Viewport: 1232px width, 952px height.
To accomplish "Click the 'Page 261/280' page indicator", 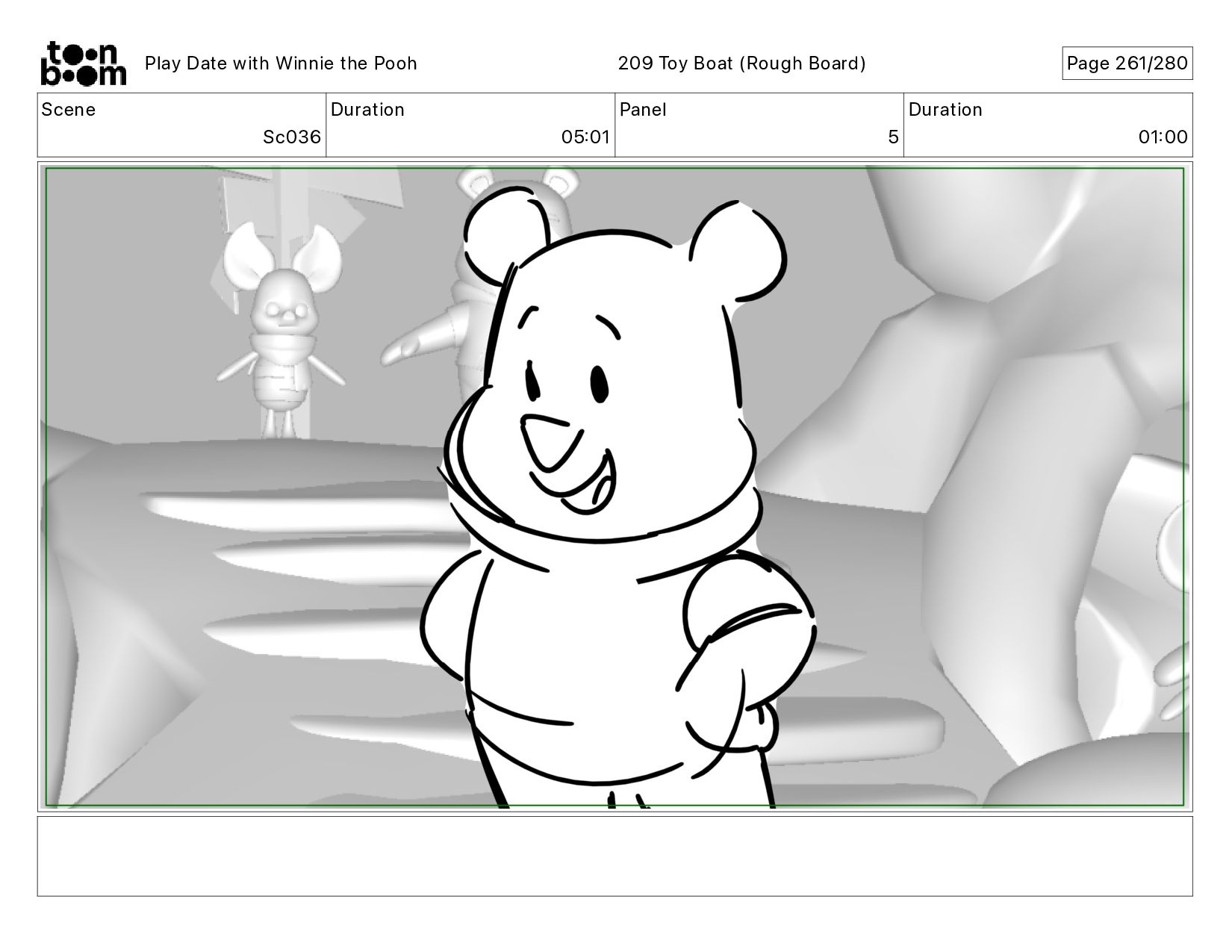I will (1127, 63).
